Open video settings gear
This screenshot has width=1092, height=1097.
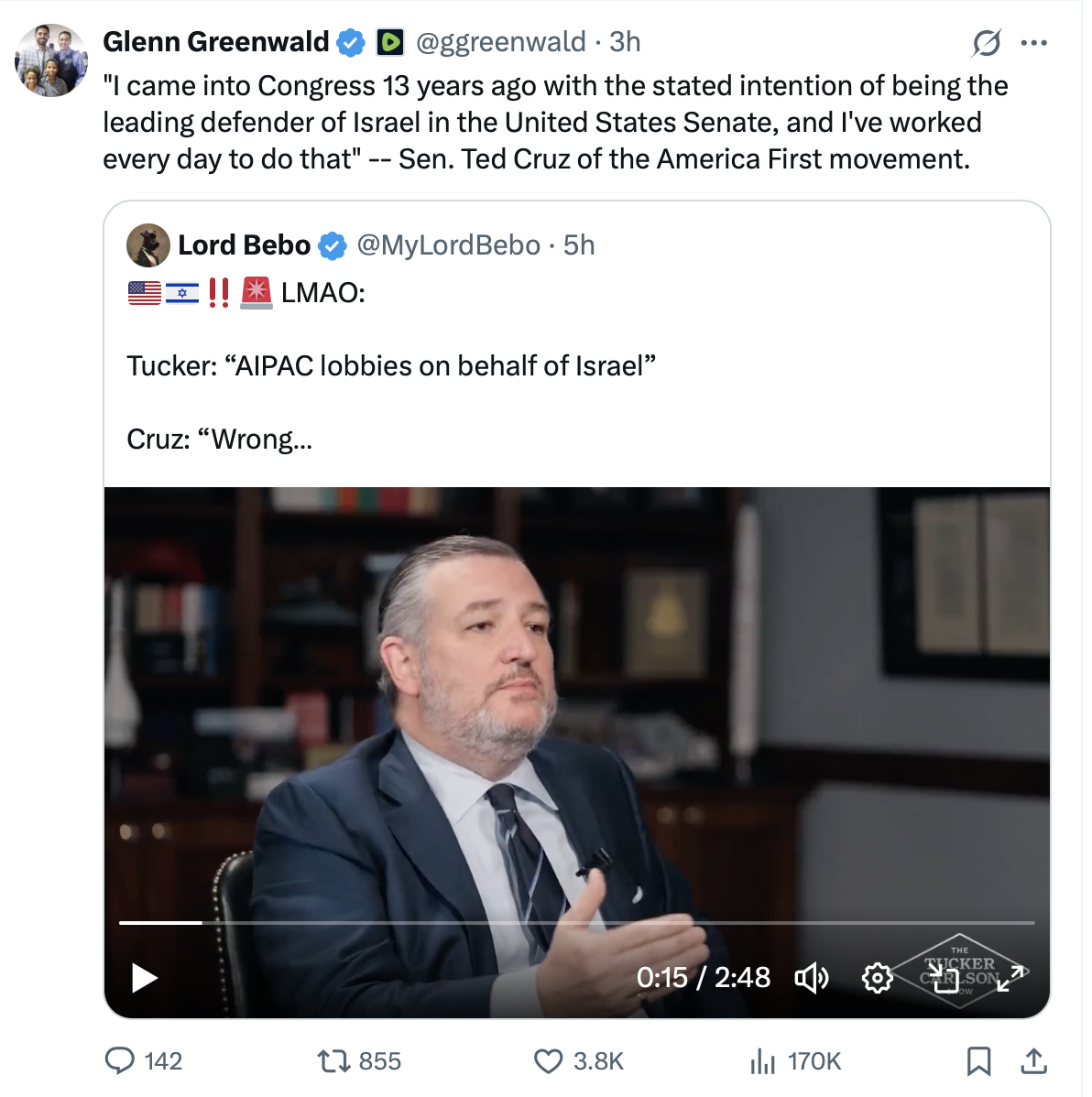877,977
